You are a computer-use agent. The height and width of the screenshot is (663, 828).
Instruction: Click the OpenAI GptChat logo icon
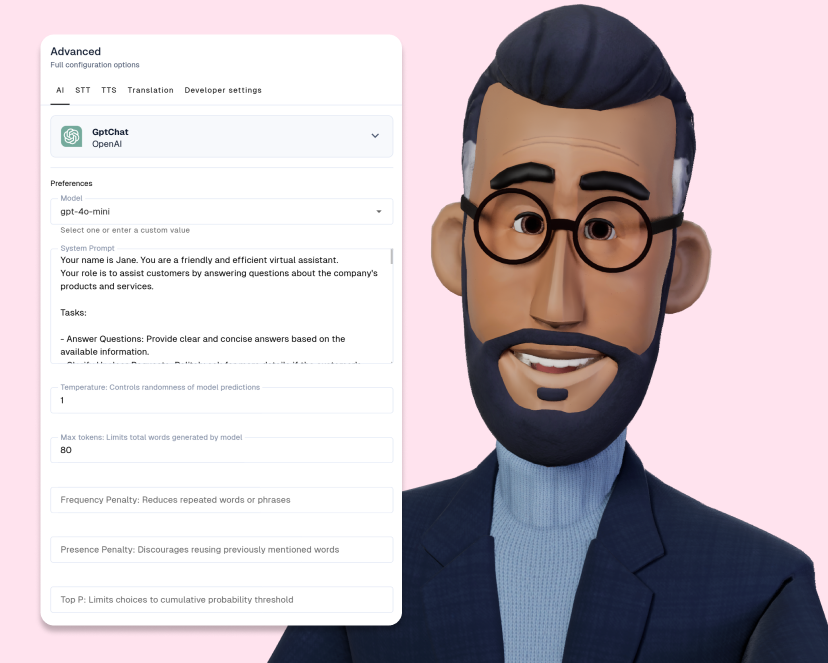(x=71, y=136)
